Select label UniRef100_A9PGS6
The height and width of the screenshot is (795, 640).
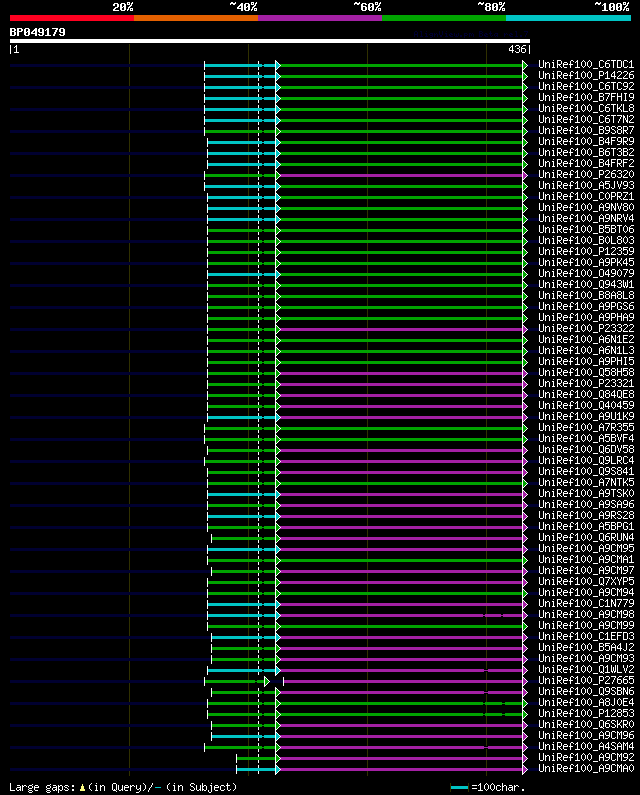point(586,307)
